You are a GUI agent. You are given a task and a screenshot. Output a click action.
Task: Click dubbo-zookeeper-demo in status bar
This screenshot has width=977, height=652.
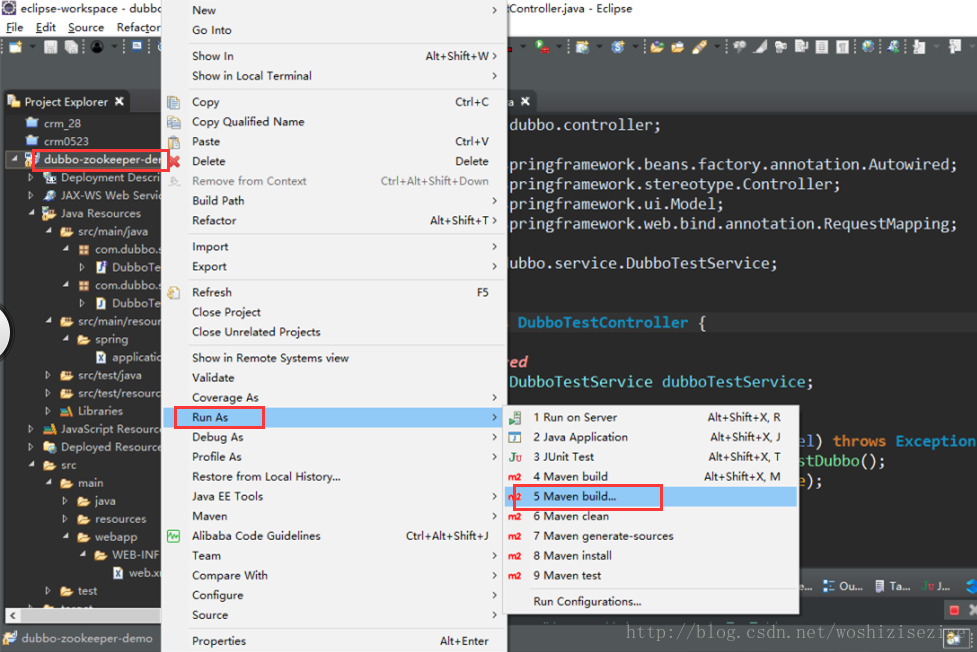click(x=87, y=638)
